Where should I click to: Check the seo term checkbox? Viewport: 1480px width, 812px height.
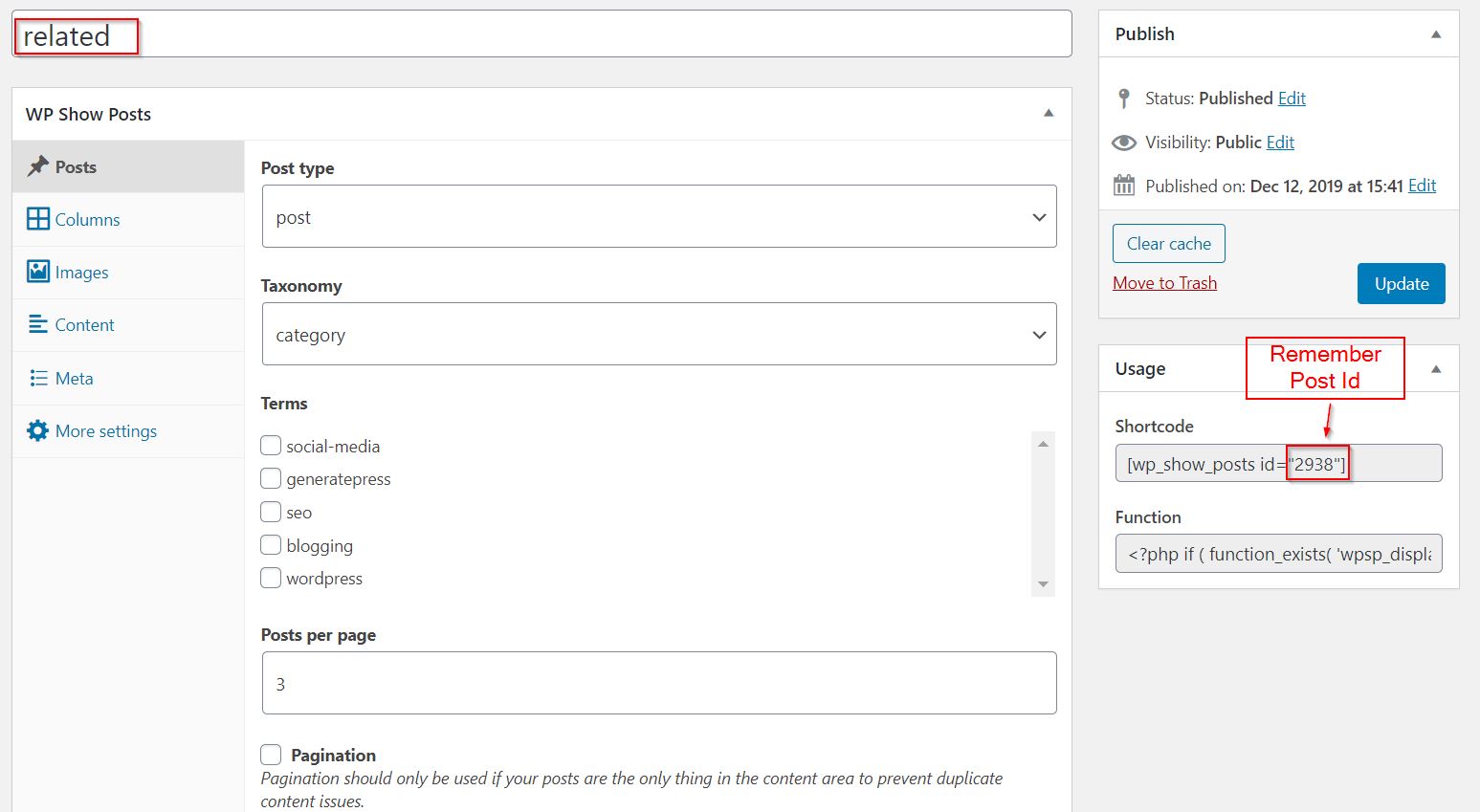point(271,512)
